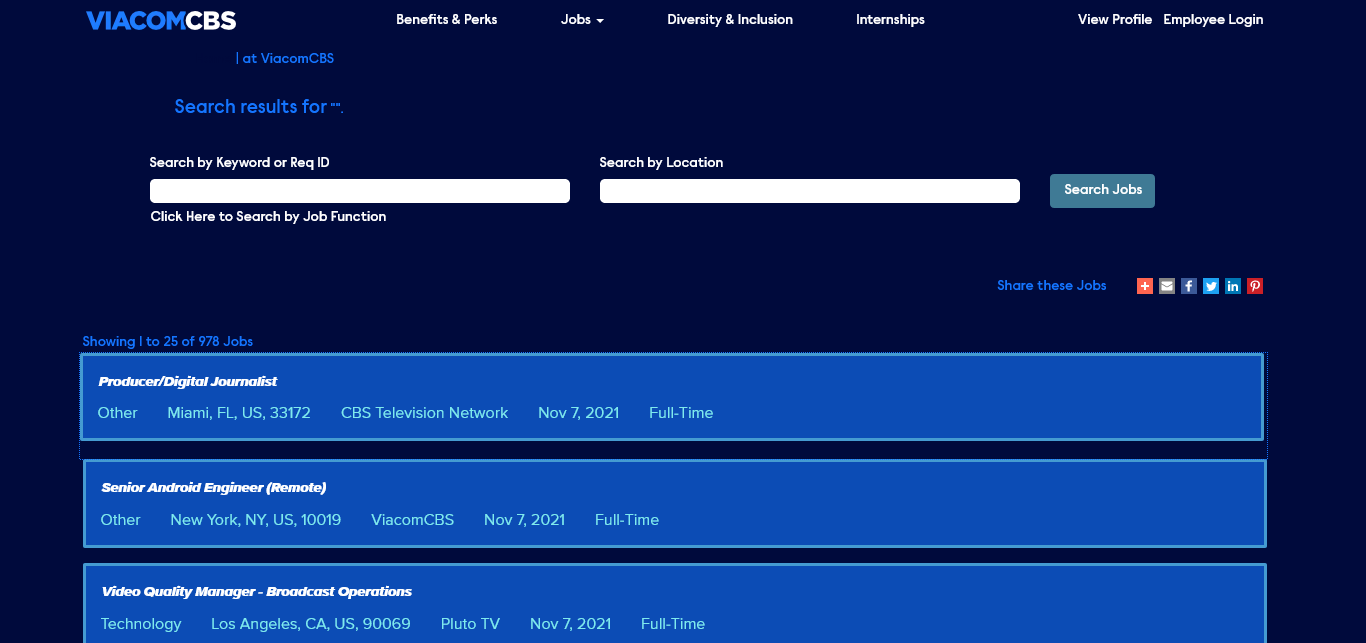Click Here to Search by Job Function
This screenshot has height=643, width=1366.
point(268,217)
